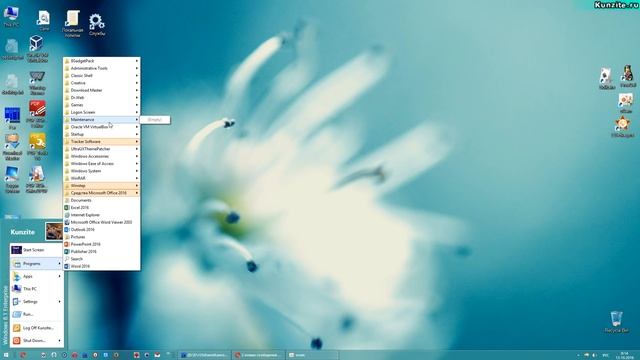Click the Dr.Web folder entry

pos(102,98)
